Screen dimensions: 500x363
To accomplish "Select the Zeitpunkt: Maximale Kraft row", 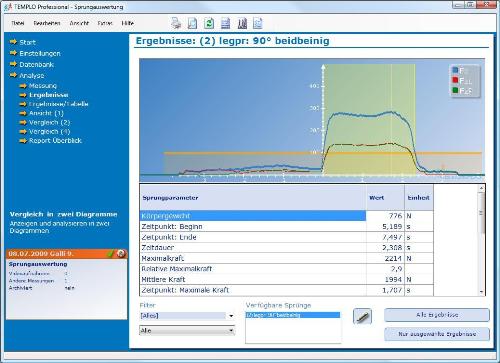I will click(287, 290).
